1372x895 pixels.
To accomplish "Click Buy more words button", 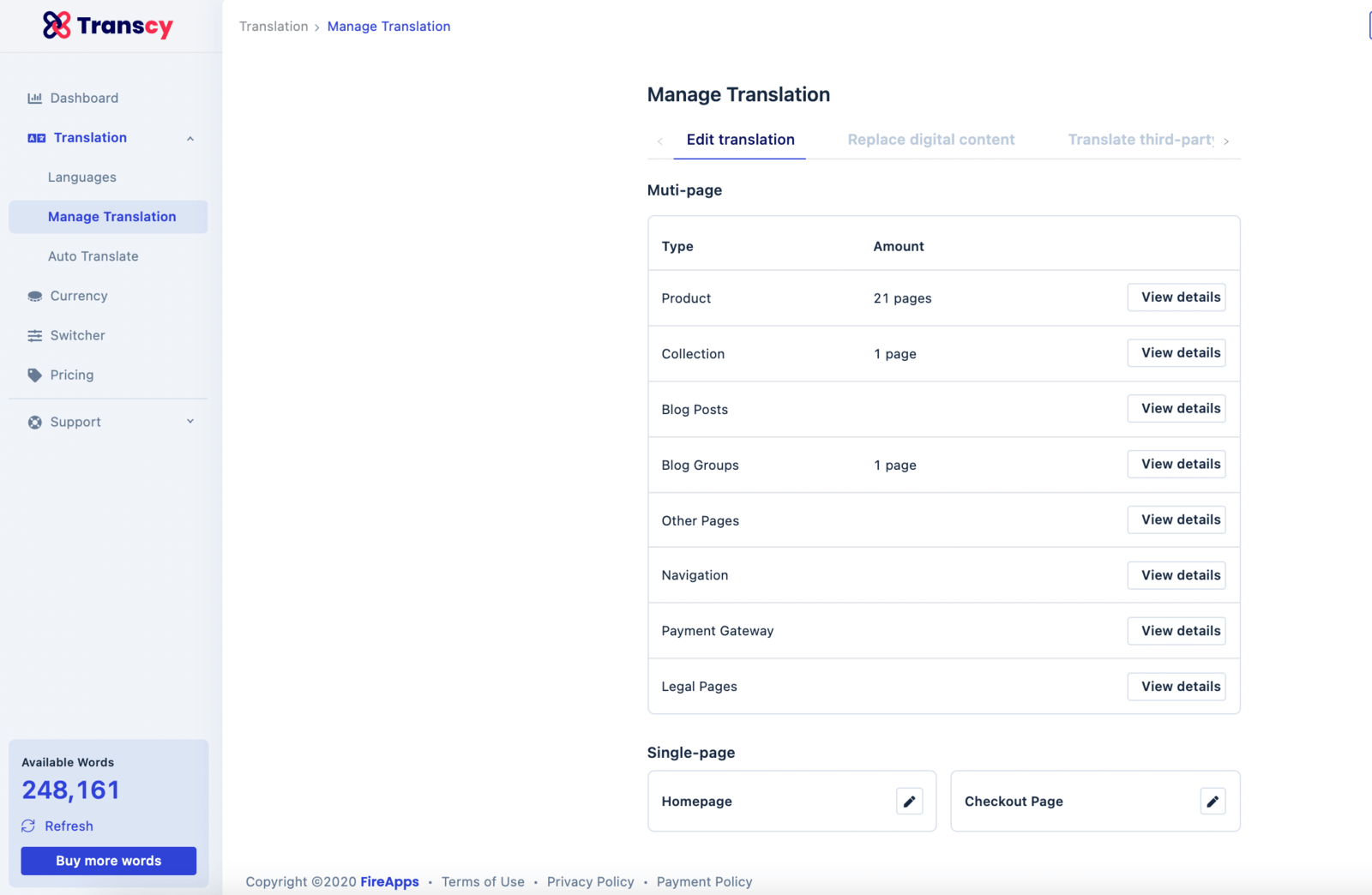I will [108, 861].
